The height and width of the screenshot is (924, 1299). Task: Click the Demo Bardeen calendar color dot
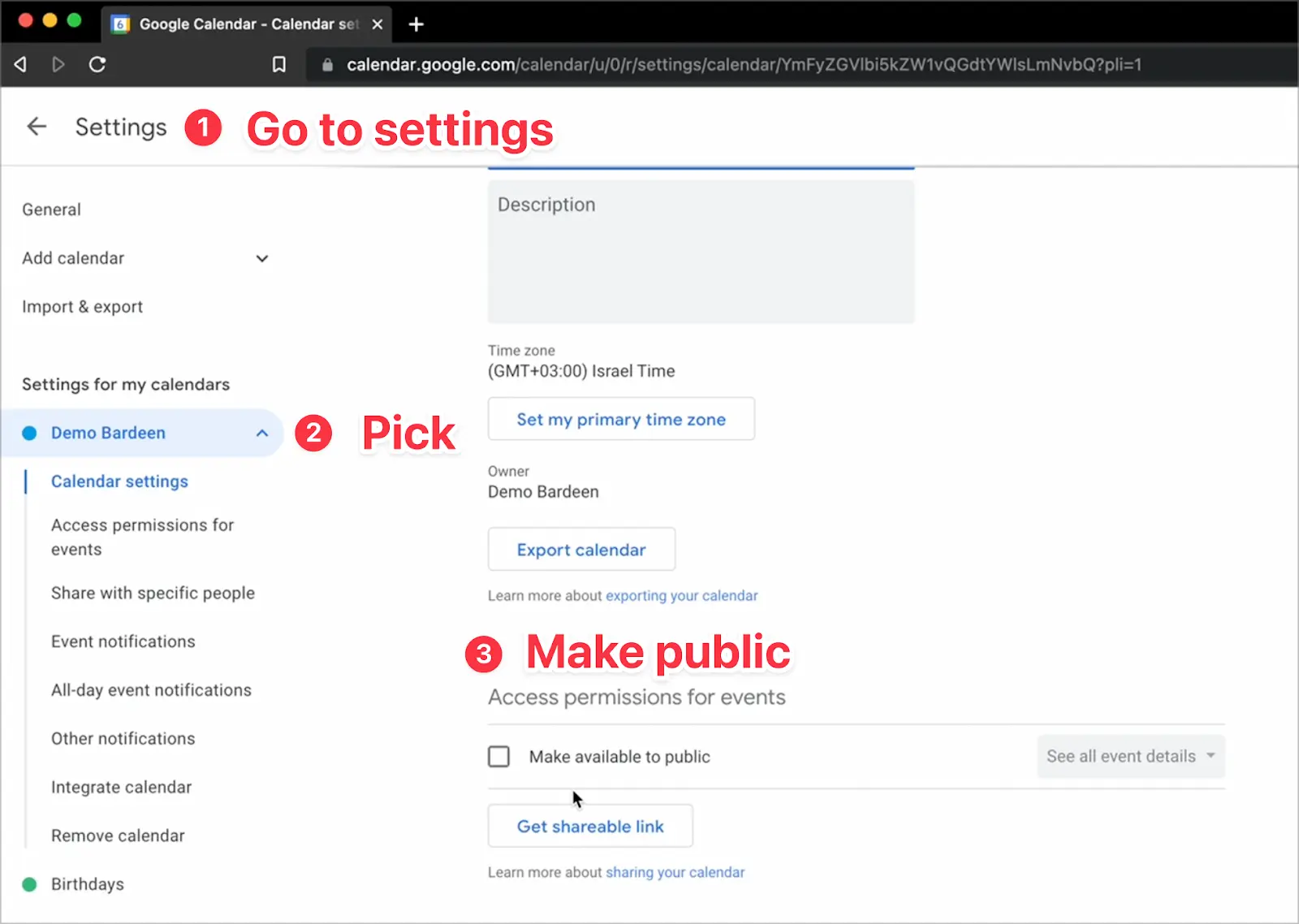(29, 433)
